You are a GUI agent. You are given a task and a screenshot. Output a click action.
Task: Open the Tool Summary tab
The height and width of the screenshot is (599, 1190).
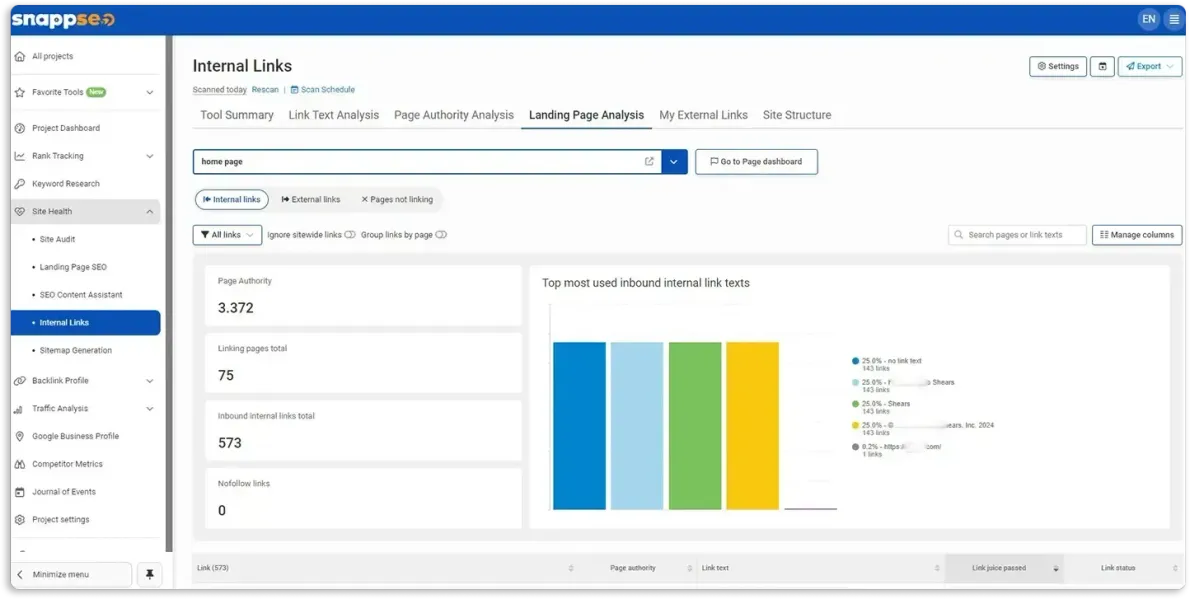click(x=237, y=115)
